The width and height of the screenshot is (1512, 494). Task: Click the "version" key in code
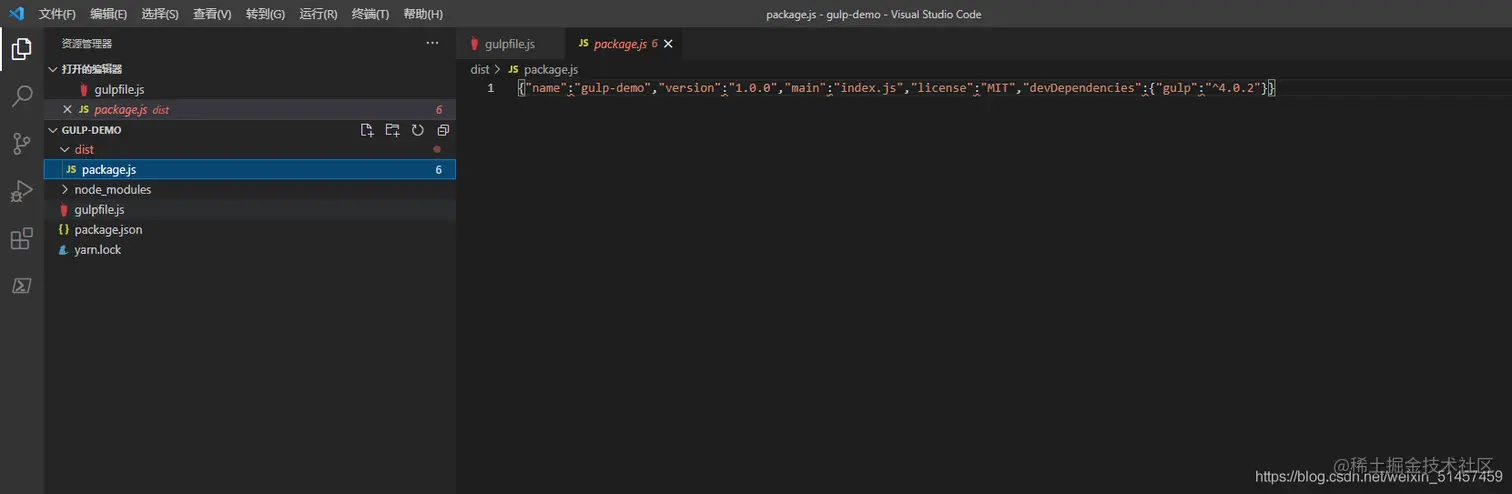coord(690,88)
